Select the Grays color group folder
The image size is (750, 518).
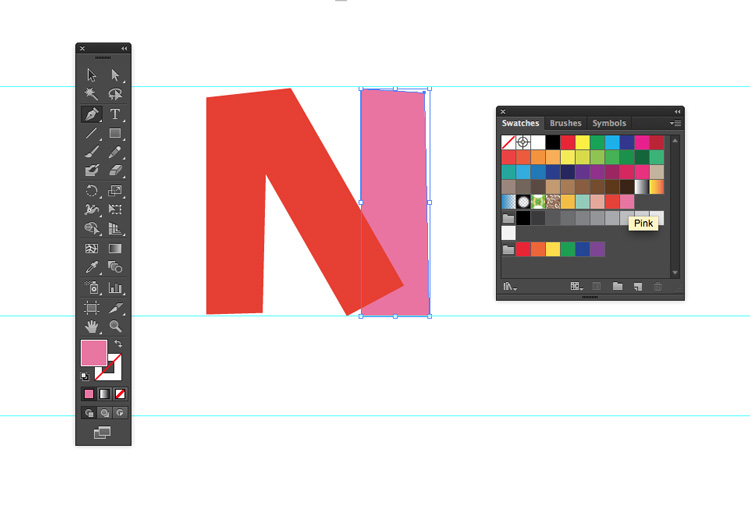pos(508,218)
